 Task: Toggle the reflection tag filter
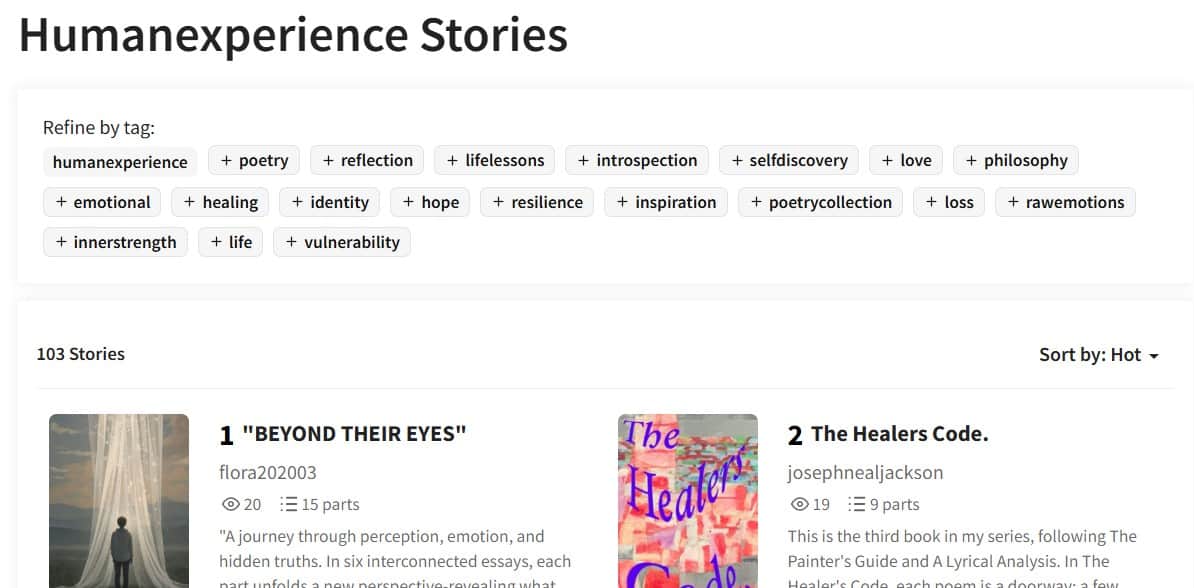[367, 160]
